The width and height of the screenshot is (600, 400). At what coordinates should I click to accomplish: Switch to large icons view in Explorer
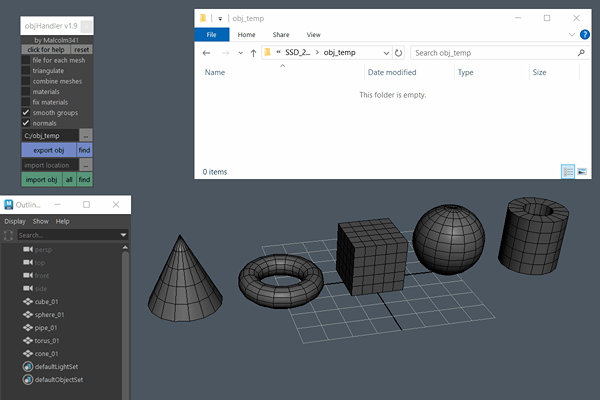pos(582,172)
